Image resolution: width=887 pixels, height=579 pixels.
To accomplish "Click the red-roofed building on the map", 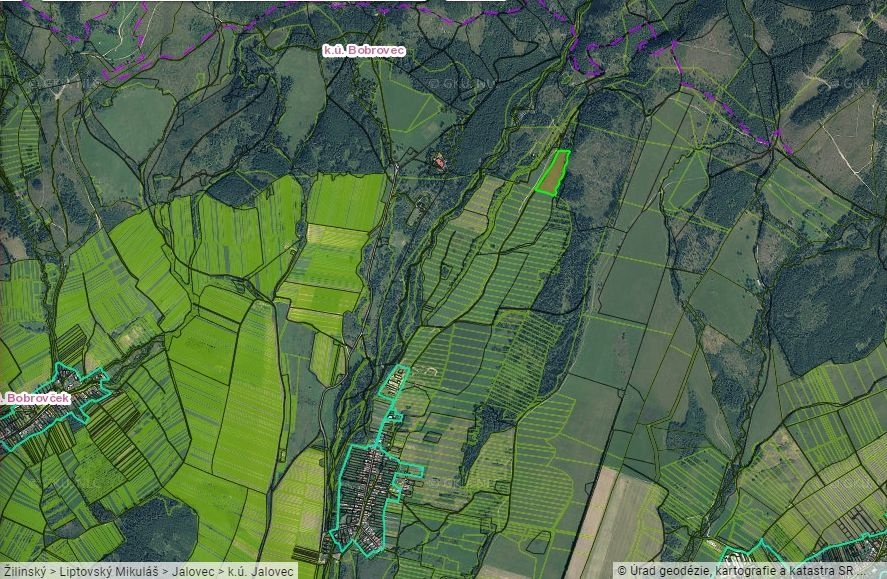I will pyautogui.click(x=438, y=160).
